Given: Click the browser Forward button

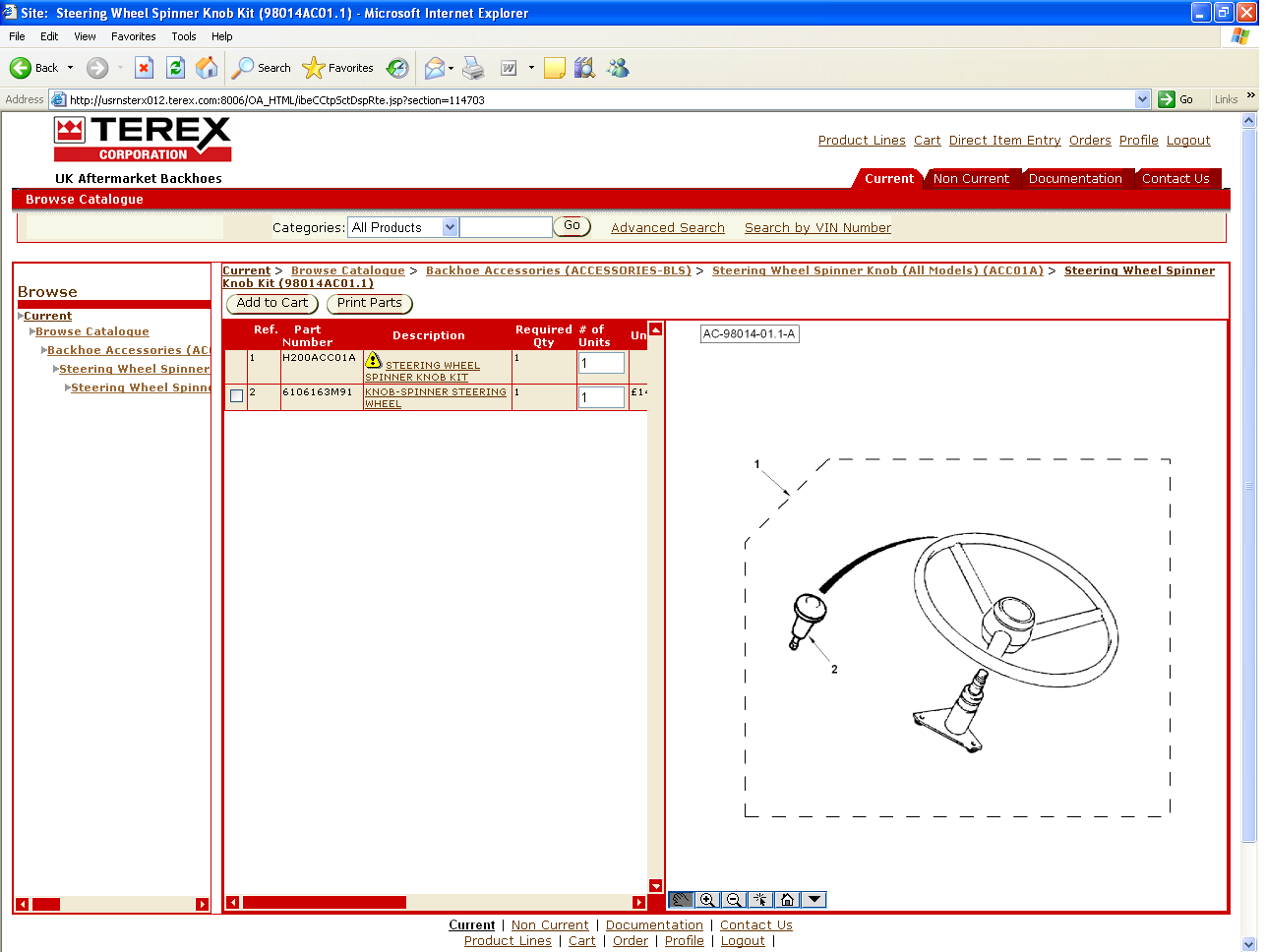Looking at the screenshot, I should (96, 68).
